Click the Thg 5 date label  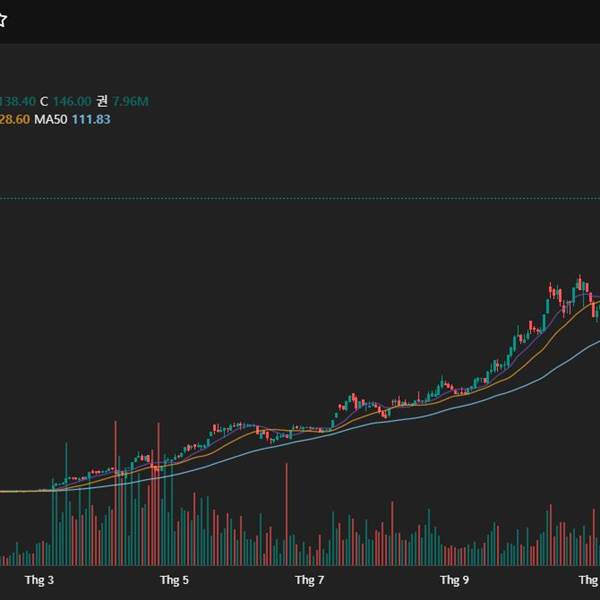pos(174,580)
